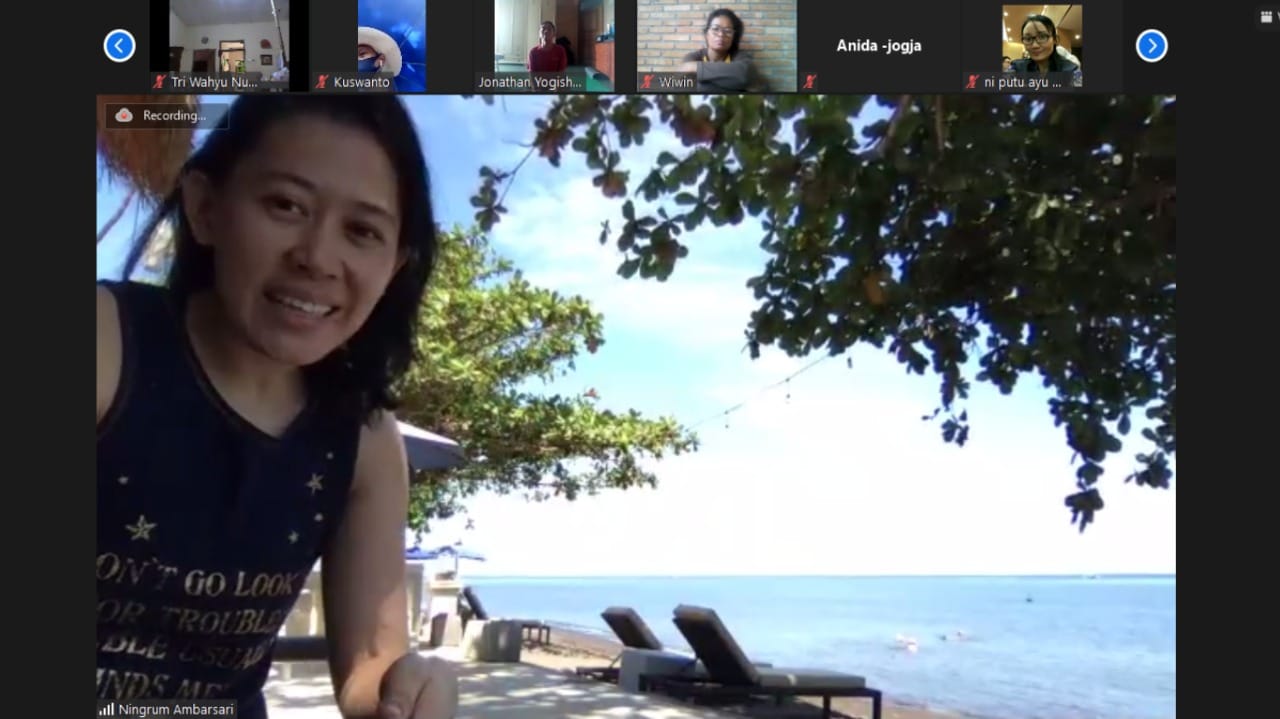Select the Anida -jogja participant tile
This screenshot has width=1280, height=719.
tap(878, 46)
